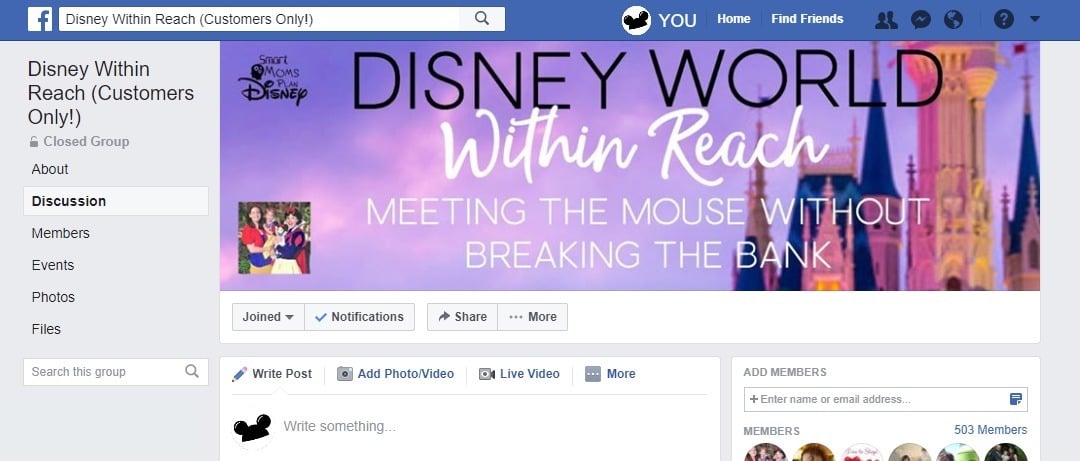Open the More button beside Share
The height and width of the screenshot is (461, 1080).
tap(532, 317)
